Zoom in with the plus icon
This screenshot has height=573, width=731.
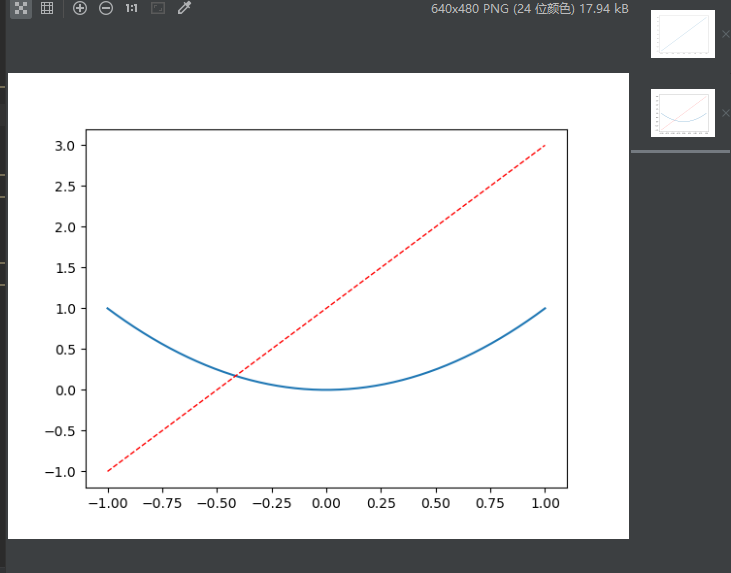[80, 8]
